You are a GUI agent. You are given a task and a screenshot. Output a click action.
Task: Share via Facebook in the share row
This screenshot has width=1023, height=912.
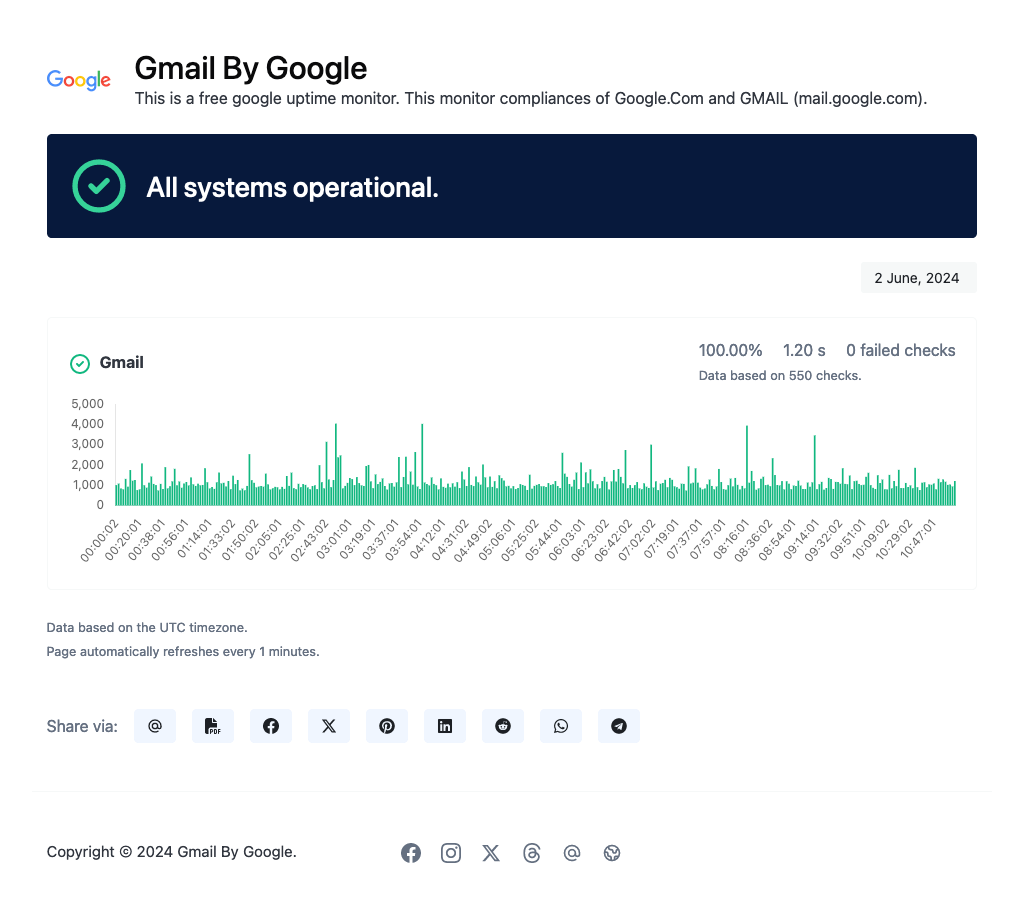click(x=271, y=726)
